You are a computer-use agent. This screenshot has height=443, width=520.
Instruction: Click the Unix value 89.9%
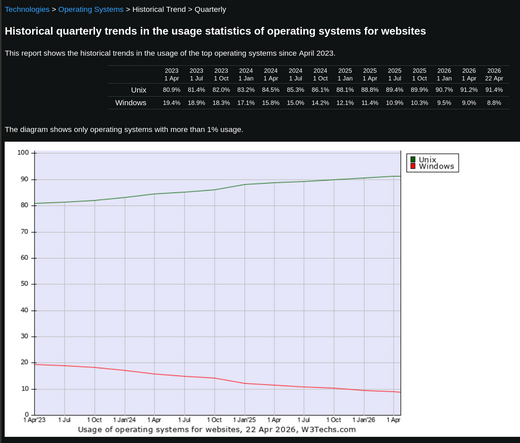click(x=419, y=90)
